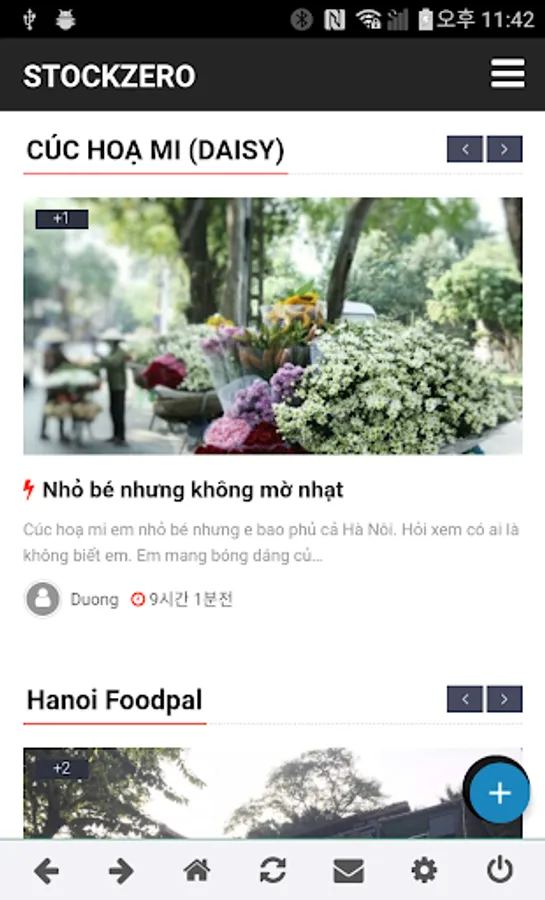View author Duong's profile avatar
545x900 pixels.
[x=42, y=599]
